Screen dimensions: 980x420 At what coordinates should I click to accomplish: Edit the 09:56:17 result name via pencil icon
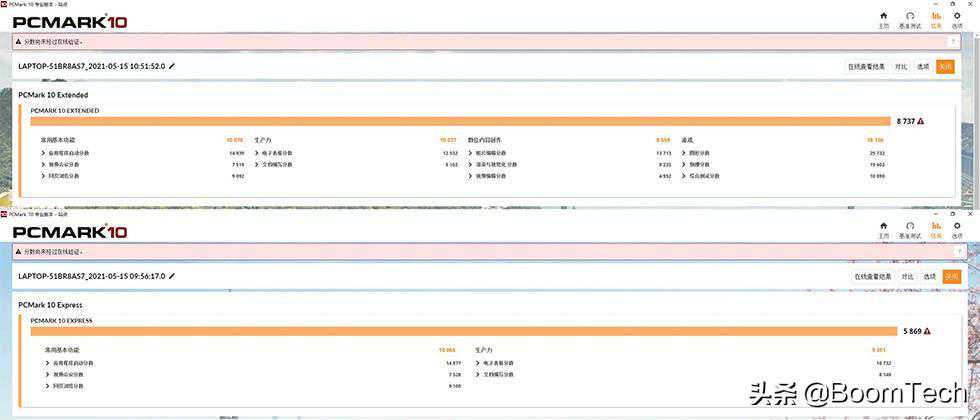[172, 275]
